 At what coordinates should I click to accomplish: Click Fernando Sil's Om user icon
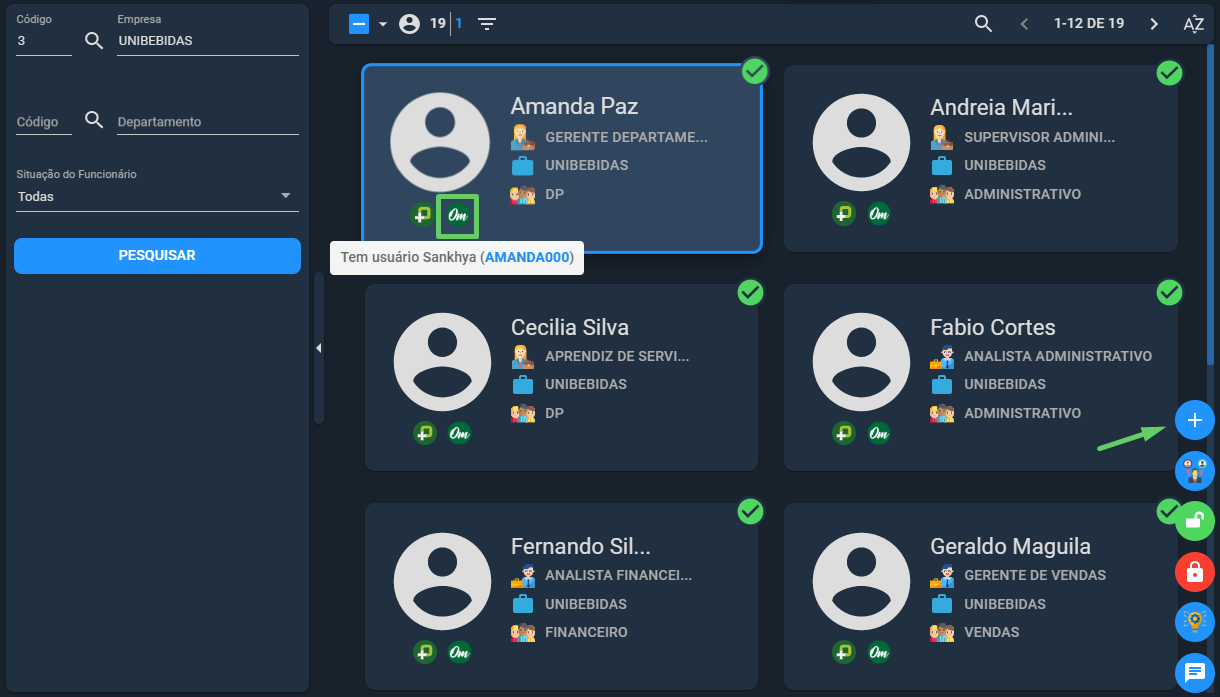pyautogui.click(x=459, y=652)
